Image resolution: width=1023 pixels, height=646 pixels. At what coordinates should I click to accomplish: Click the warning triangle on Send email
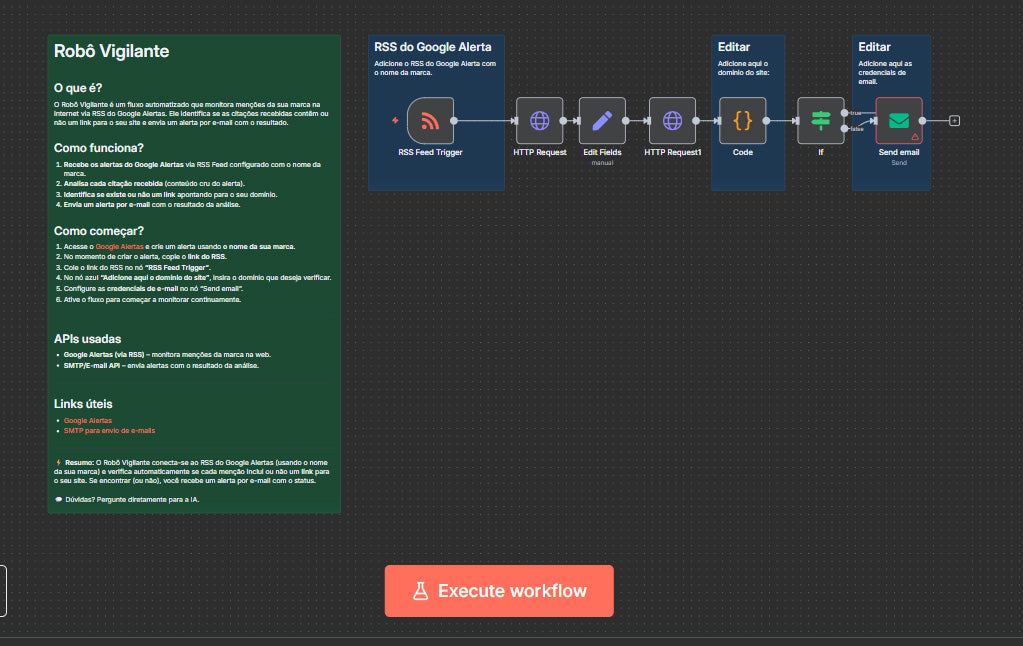click(x=915, y=136)
